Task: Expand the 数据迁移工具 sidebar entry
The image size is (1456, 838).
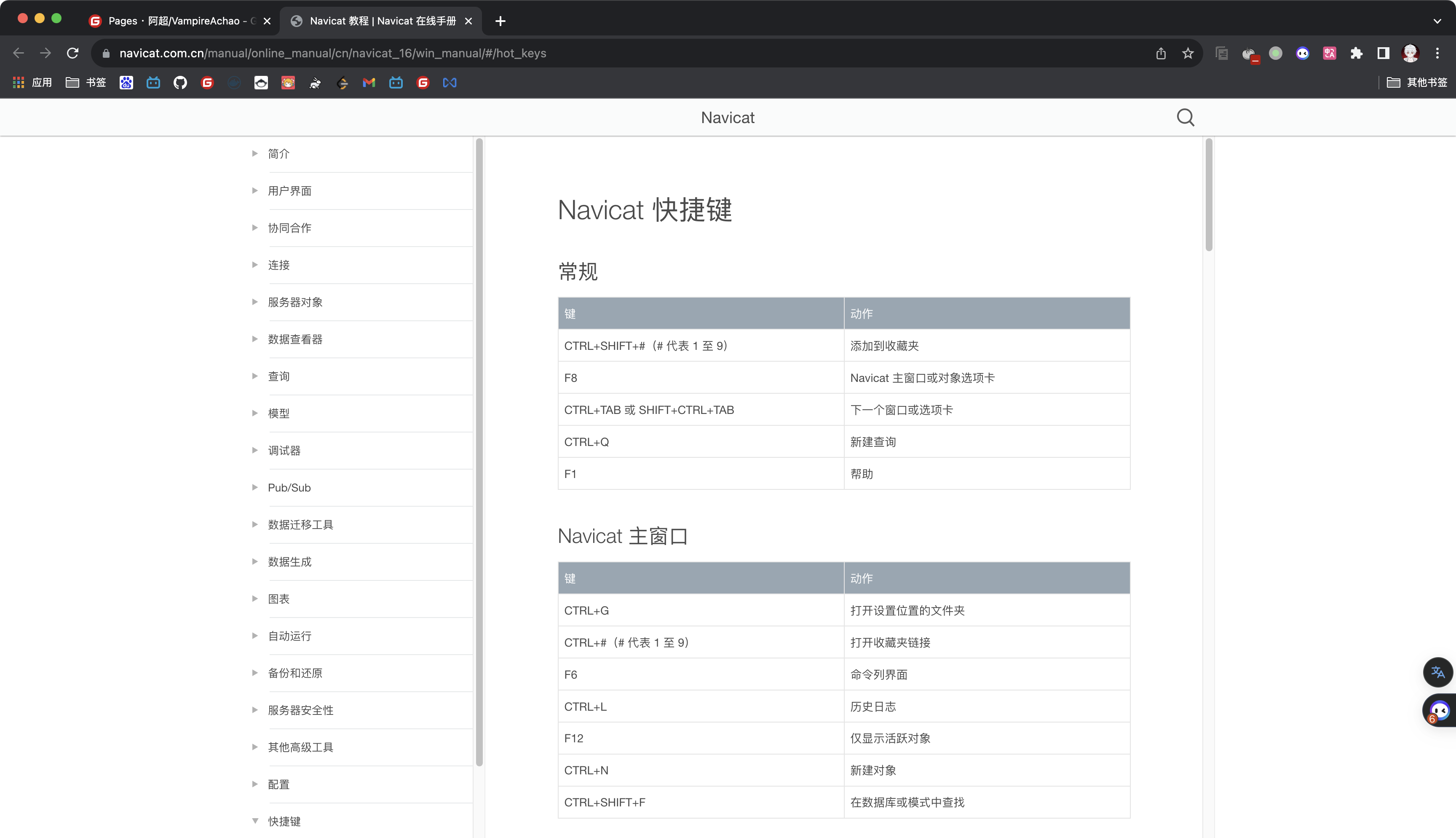Action: coord(300,524)
